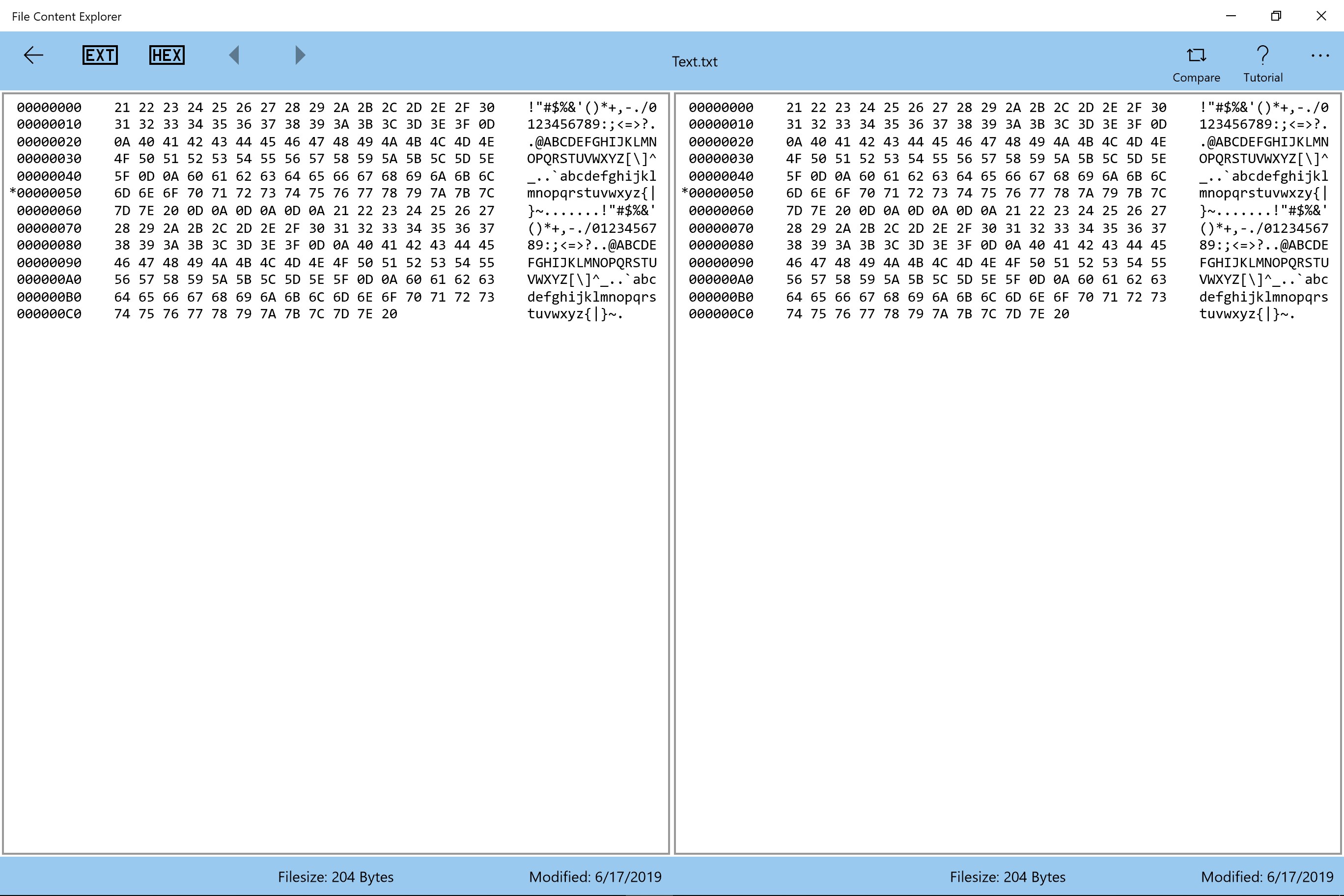Select offset *00000050 in right pane
1344x896 pixels.
pyautogui.click(x=718, y=193)
